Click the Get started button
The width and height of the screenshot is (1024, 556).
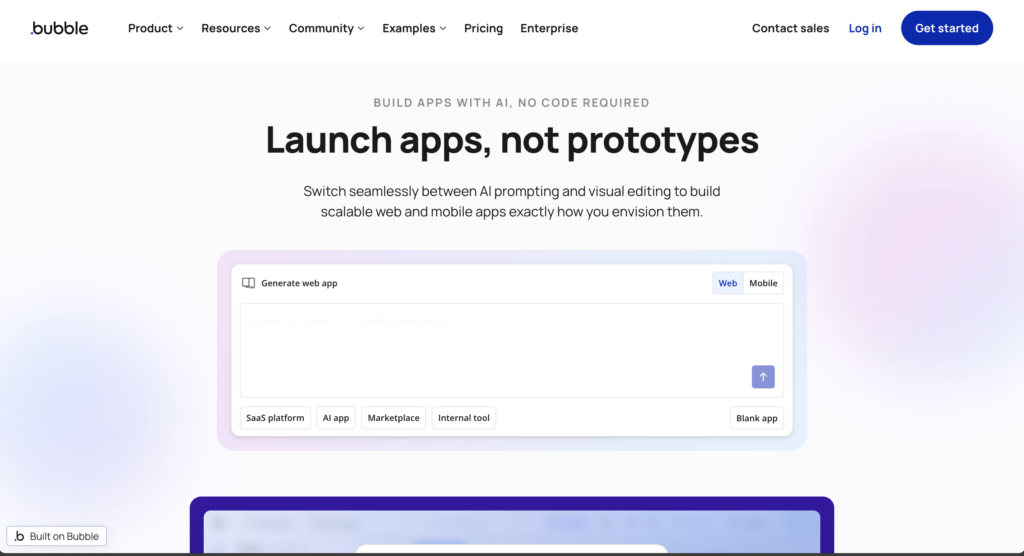[946, 28]
